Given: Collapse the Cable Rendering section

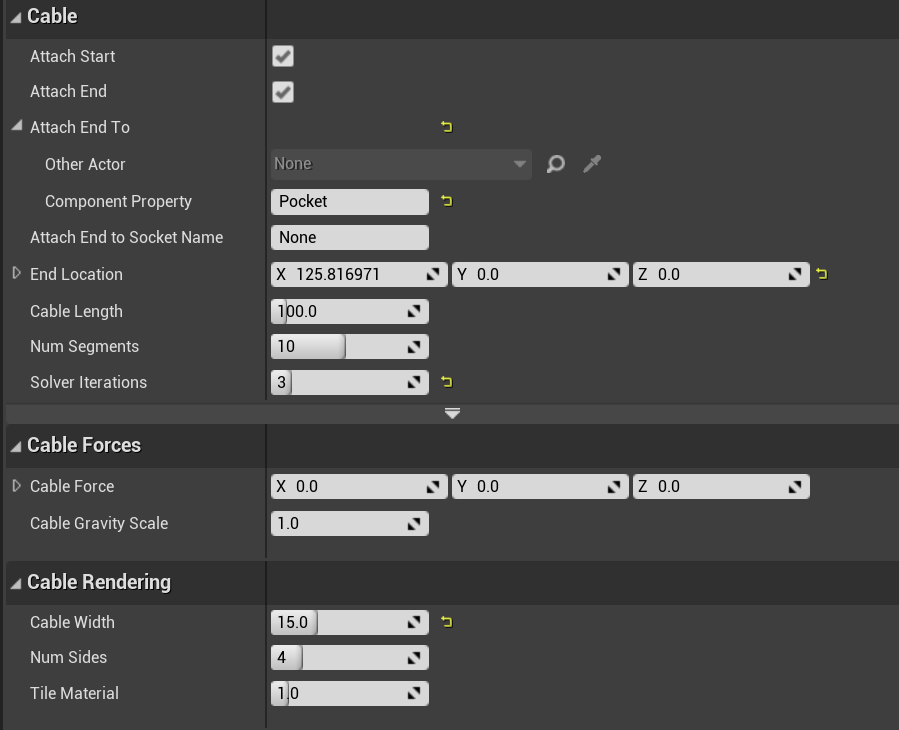Looking at the screenshot, I should (x=16, y=584).
